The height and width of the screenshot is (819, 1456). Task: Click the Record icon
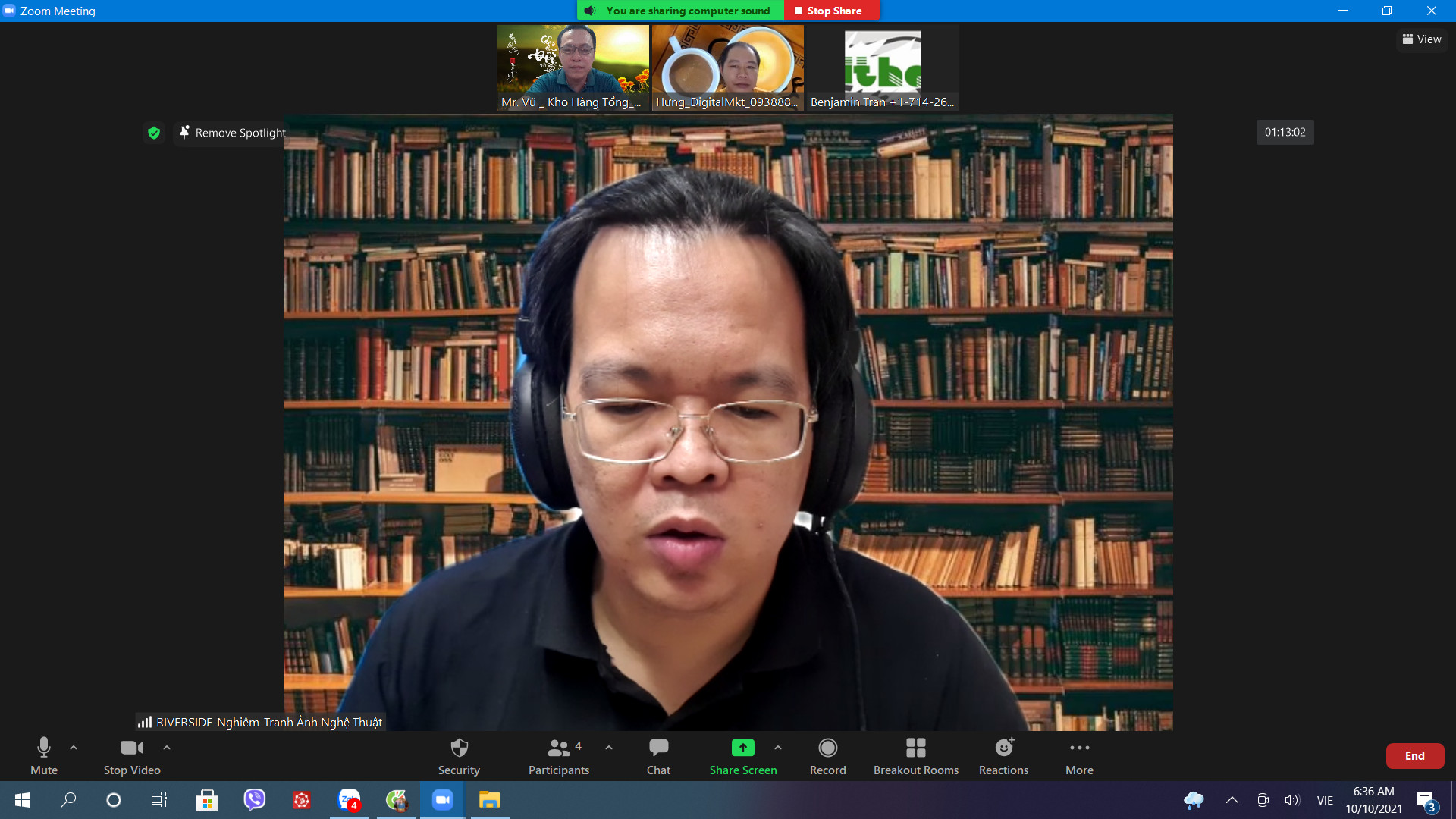[x=827, y=748]
